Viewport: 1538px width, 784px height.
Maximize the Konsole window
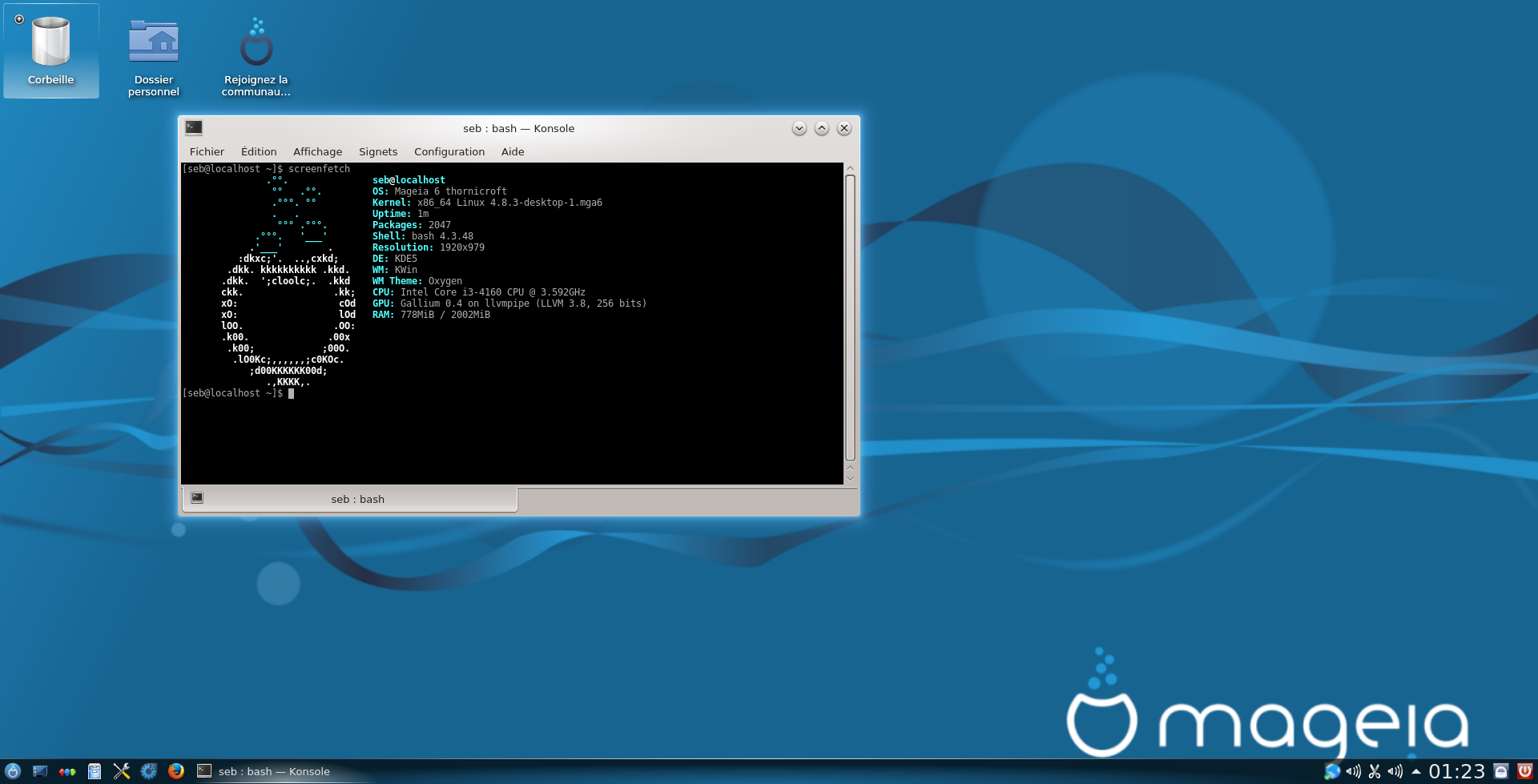821,128
